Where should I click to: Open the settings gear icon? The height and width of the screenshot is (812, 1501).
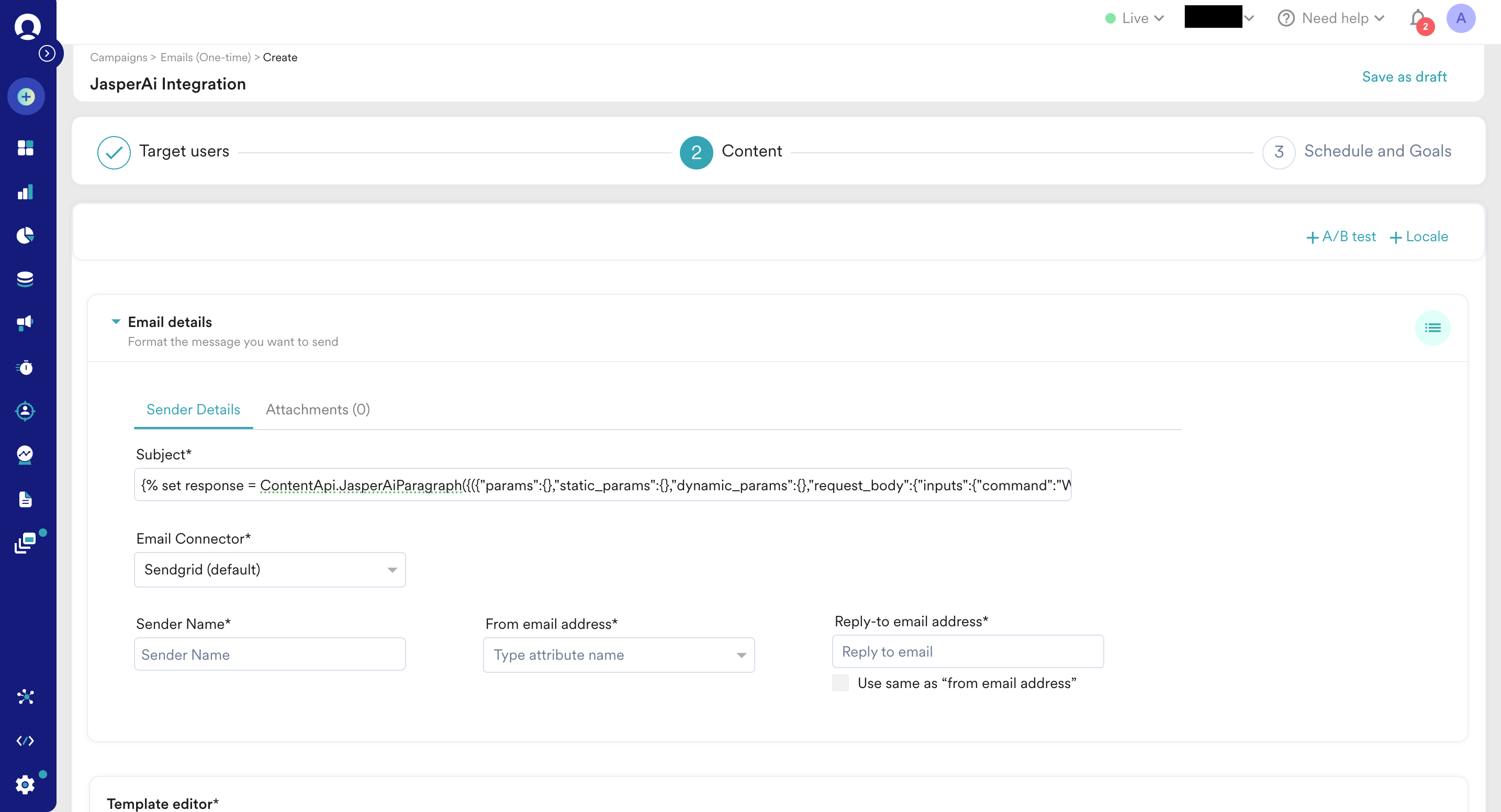click(25, 785)
